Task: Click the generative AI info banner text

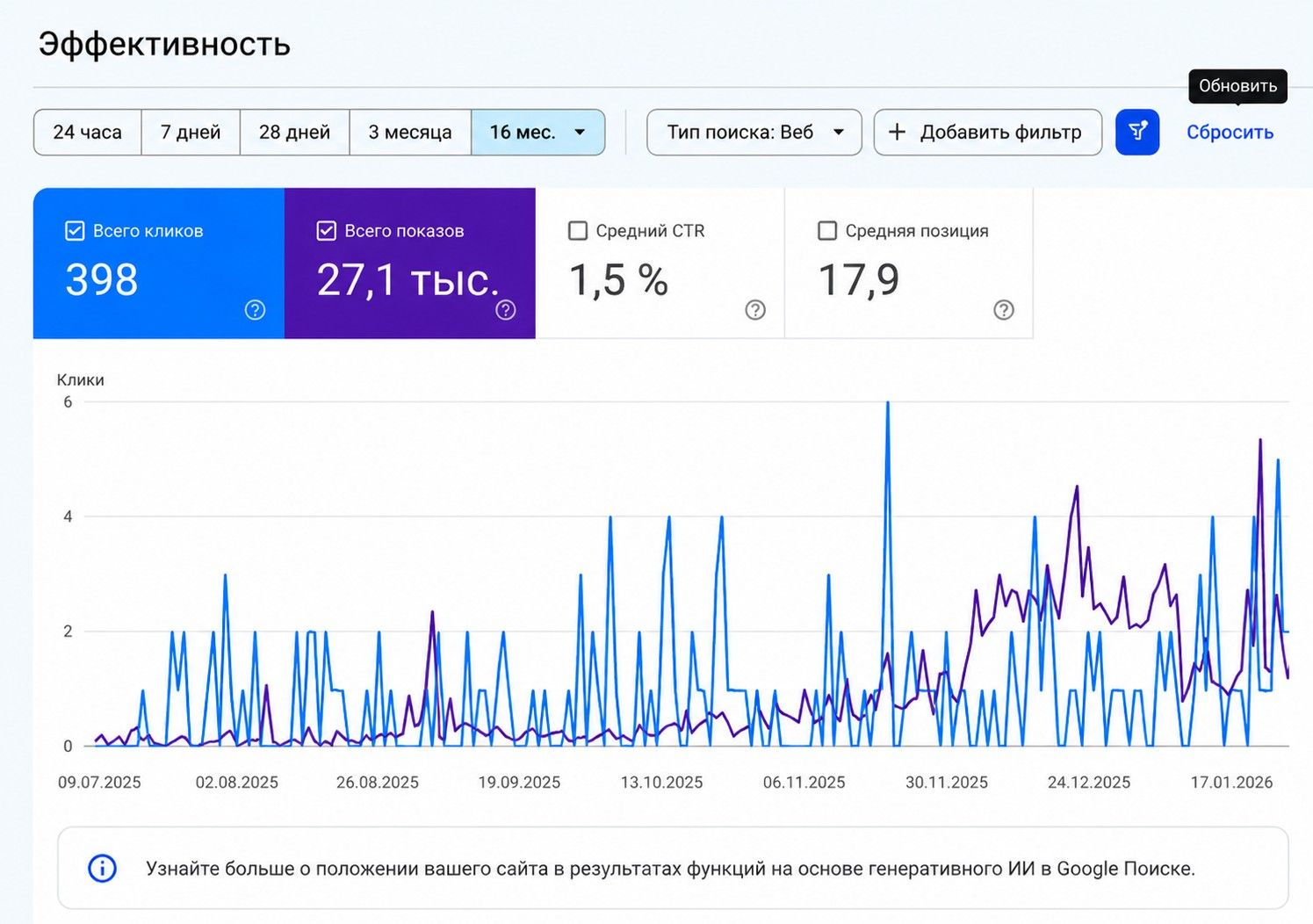Action: pyautogui.click(x=670, y=869)
